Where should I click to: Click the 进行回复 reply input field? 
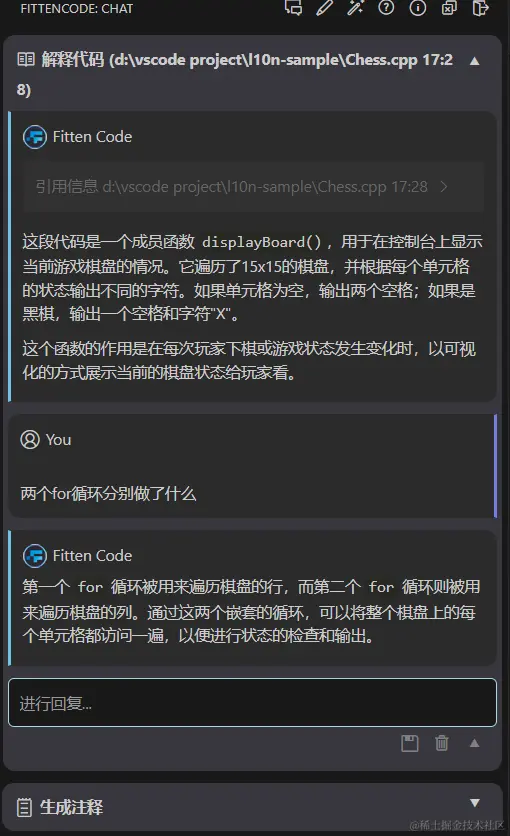click(252, 703)
